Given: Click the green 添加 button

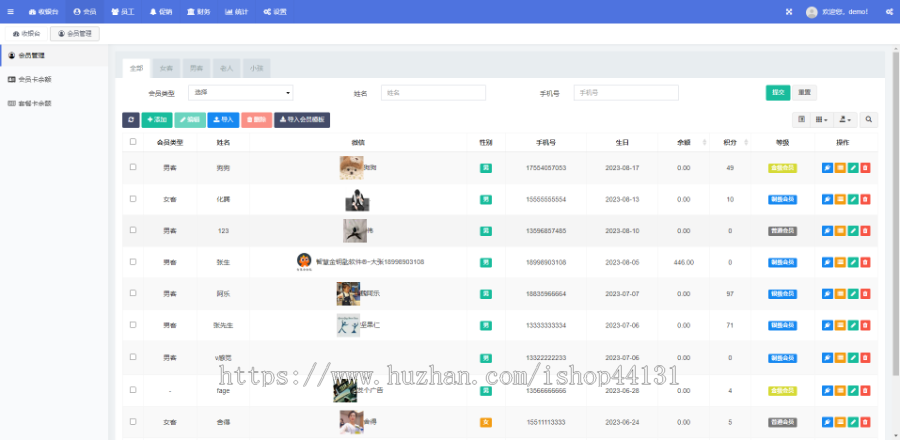Looking at the screenshot, I should [x=157, y=120].
